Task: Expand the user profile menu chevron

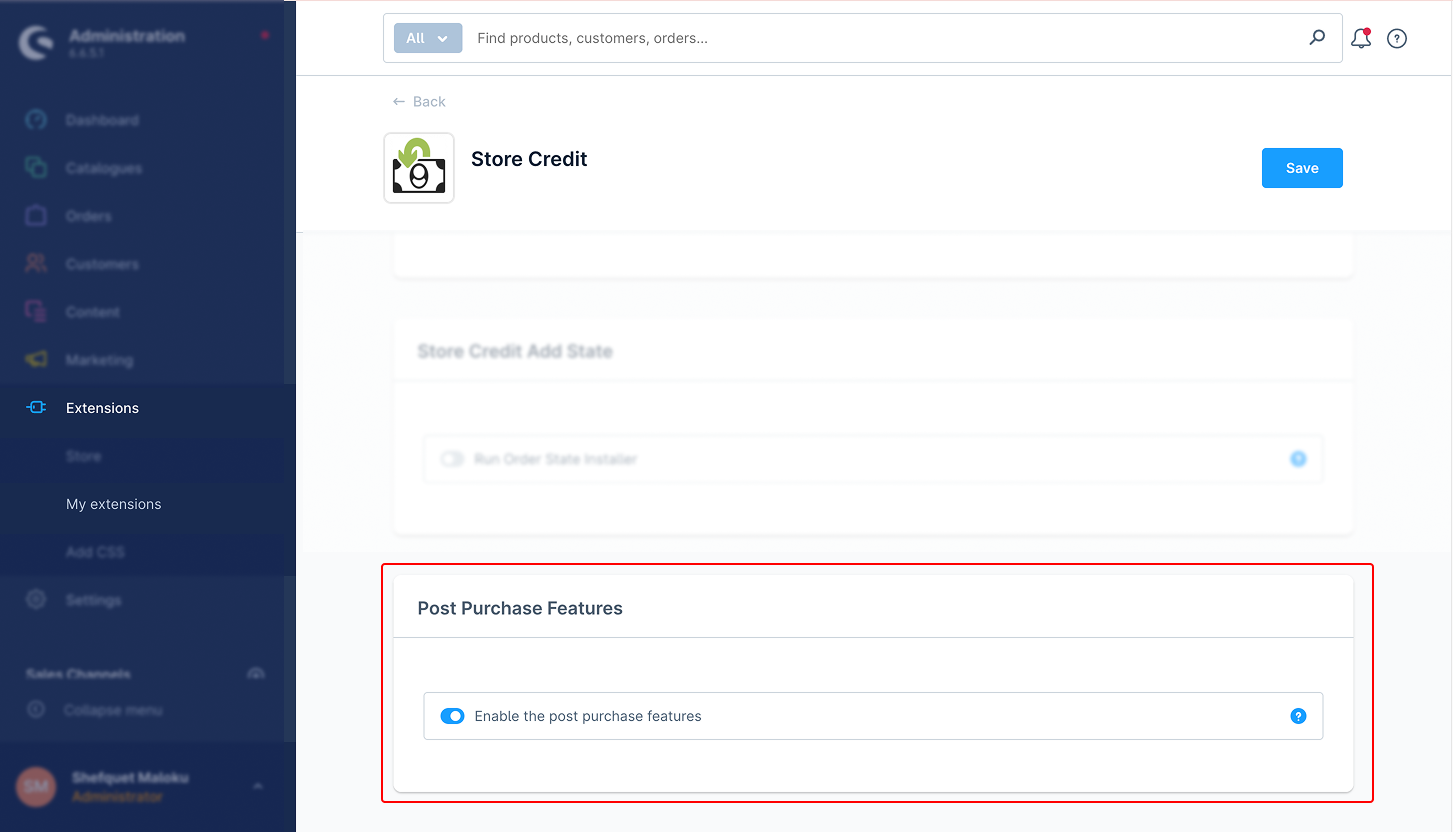Action: [258, 786]
